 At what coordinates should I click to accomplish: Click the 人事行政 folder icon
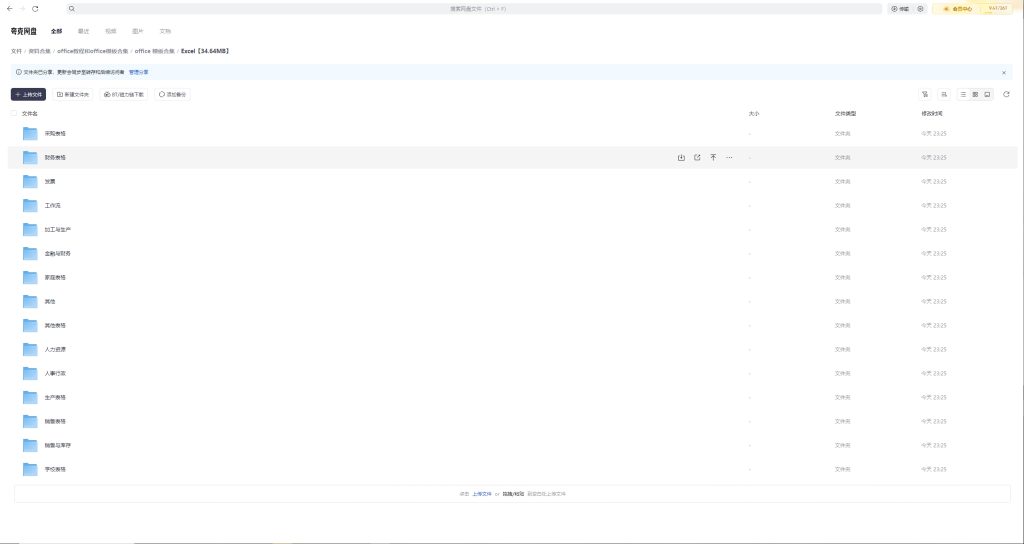coord(30,374)
